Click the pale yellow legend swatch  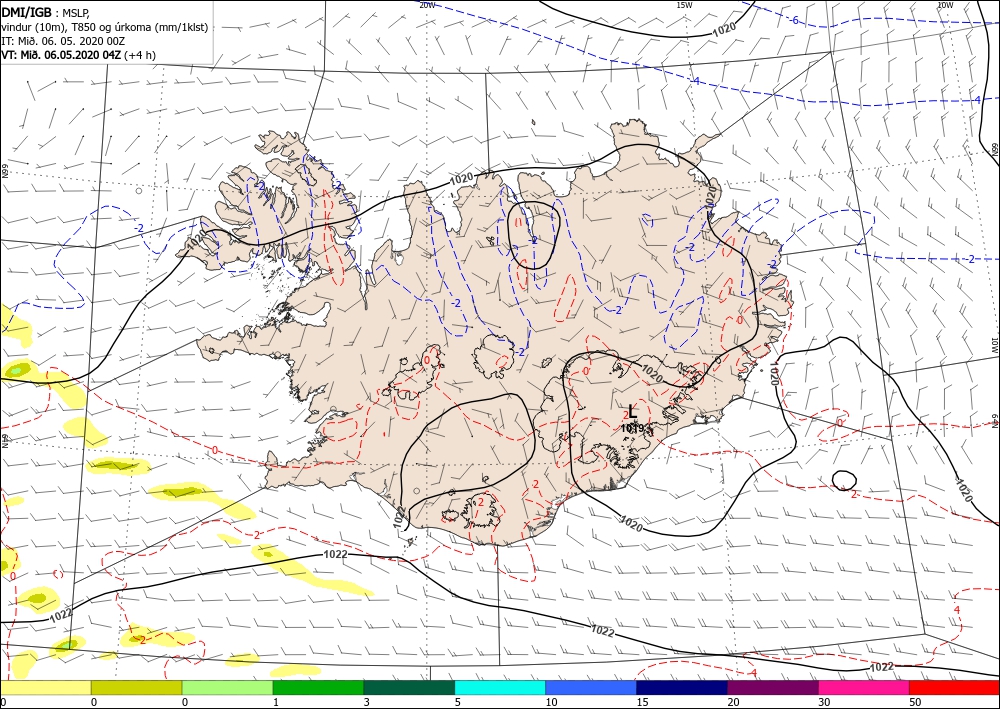click(45, 687)
